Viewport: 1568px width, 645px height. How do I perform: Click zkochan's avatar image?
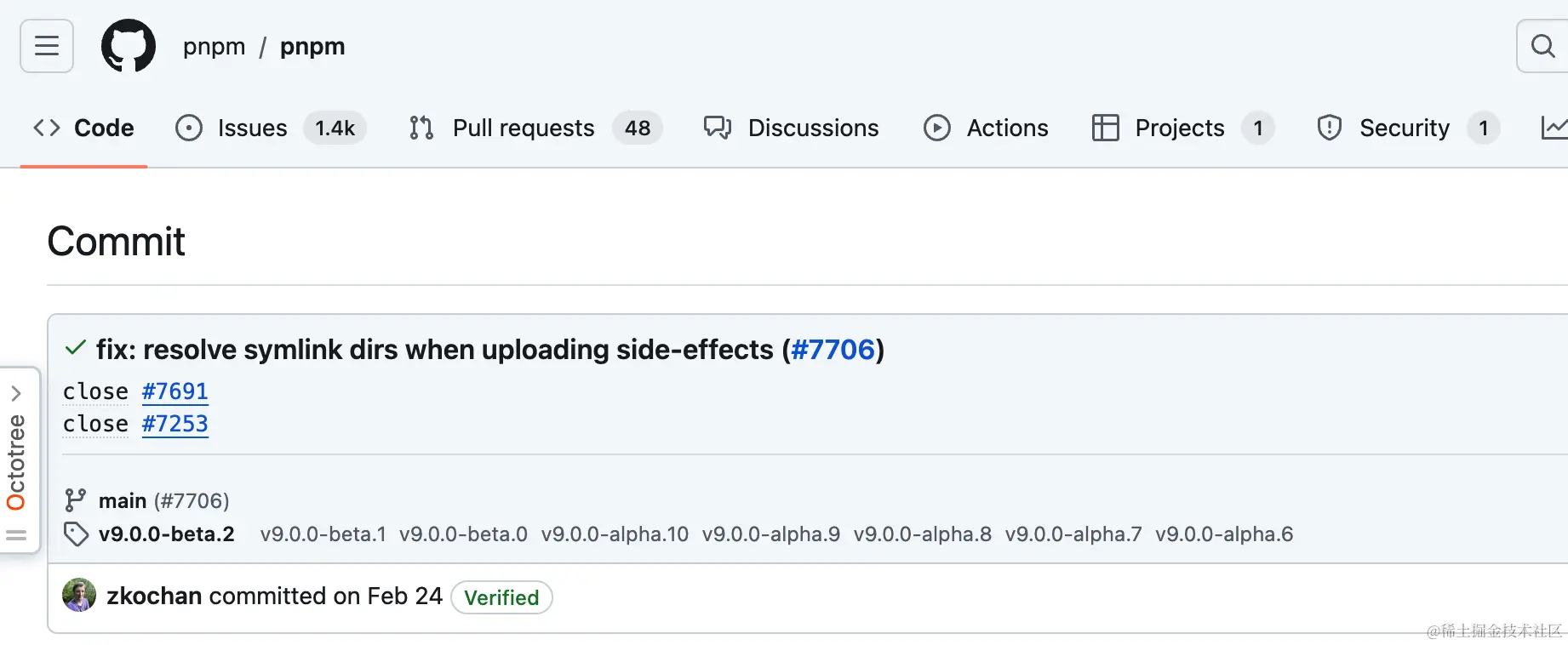coord(79,596)
